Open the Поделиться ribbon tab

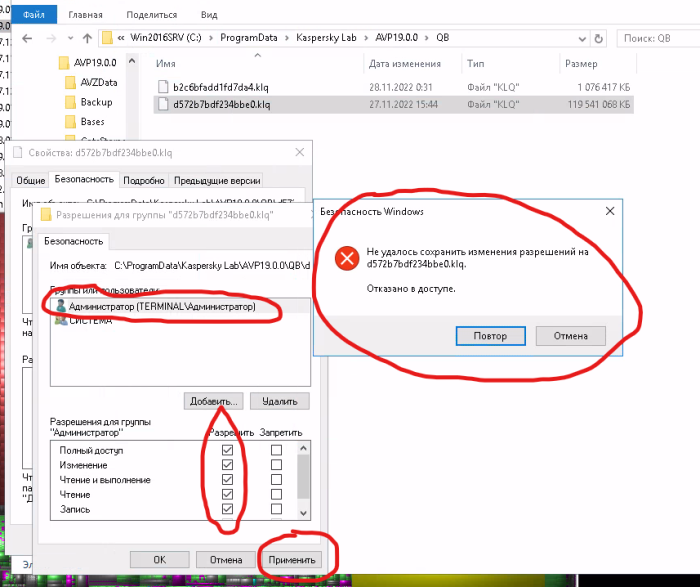[152, 15]
